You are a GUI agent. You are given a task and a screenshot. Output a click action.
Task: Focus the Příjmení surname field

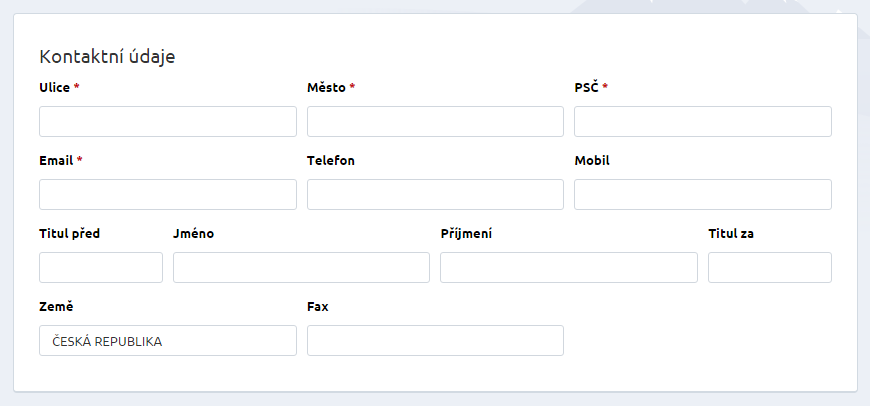[x=568, y=267]
